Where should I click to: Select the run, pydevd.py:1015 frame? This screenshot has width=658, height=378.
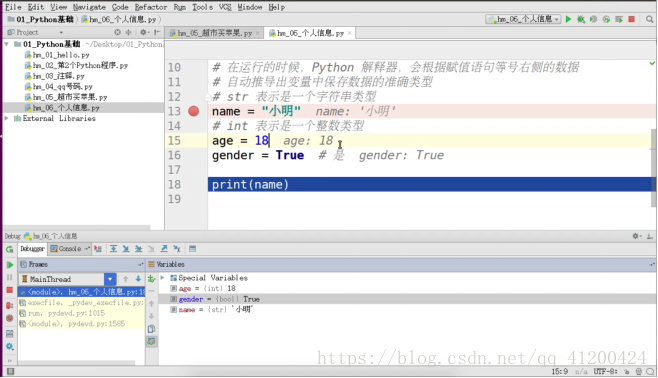(x=81, y=313)
